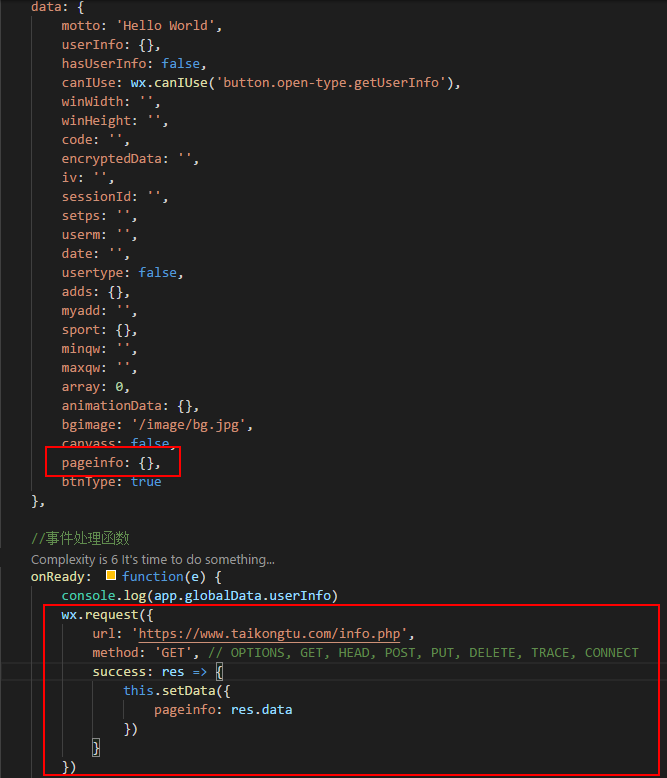Image resolution: width=667 pixels, height=778 pixels.
Task: Click the line "code: '',"
Action: pyautogui.click(x=95, y=140)
